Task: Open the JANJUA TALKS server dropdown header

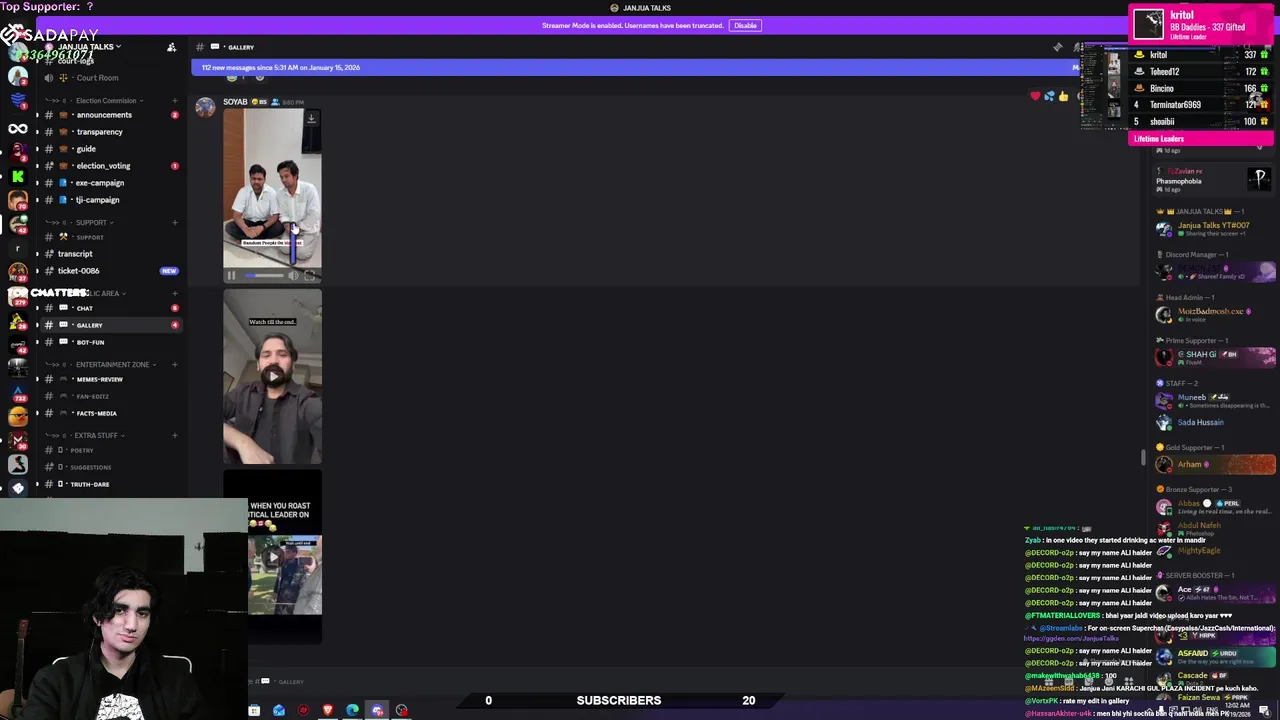Action: (x=88, y=47)
